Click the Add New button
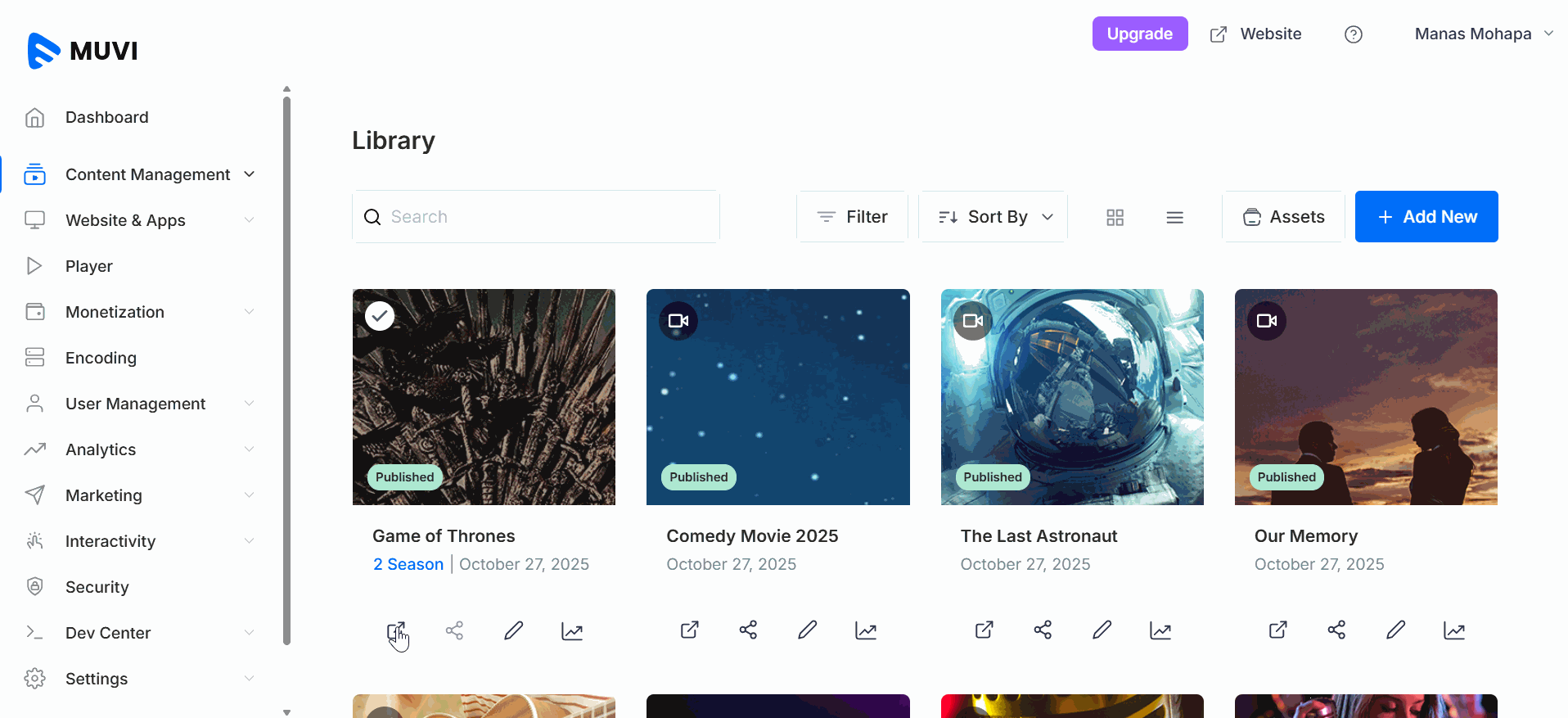 click(1426, 217)
